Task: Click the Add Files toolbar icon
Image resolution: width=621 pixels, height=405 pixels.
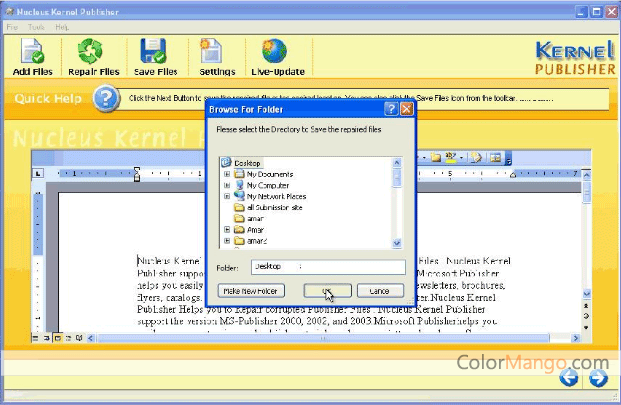Action: click(32, 57)
